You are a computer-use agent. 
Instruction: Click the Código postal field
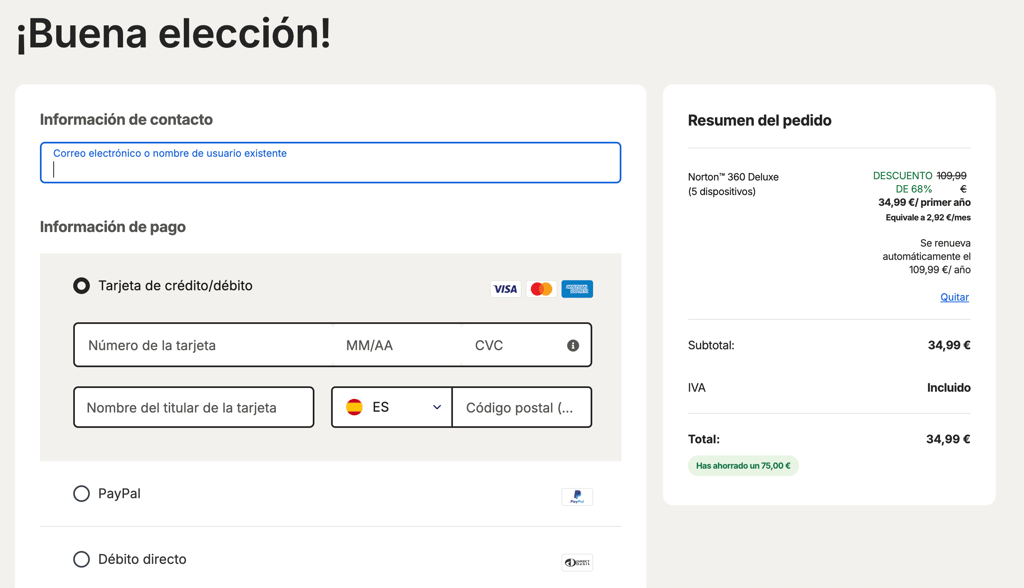(x=522, y=407)
